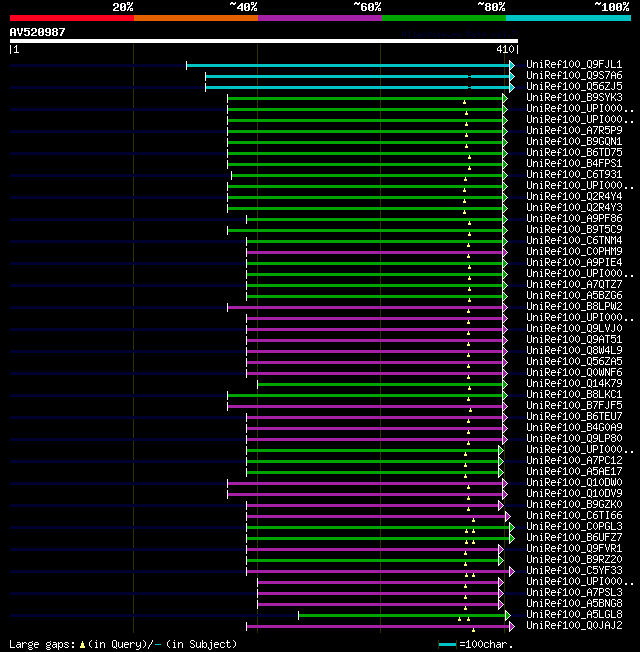Click the cyan 100char scale bar in the legend
640x652 pixels.
[x=447, y=645]
